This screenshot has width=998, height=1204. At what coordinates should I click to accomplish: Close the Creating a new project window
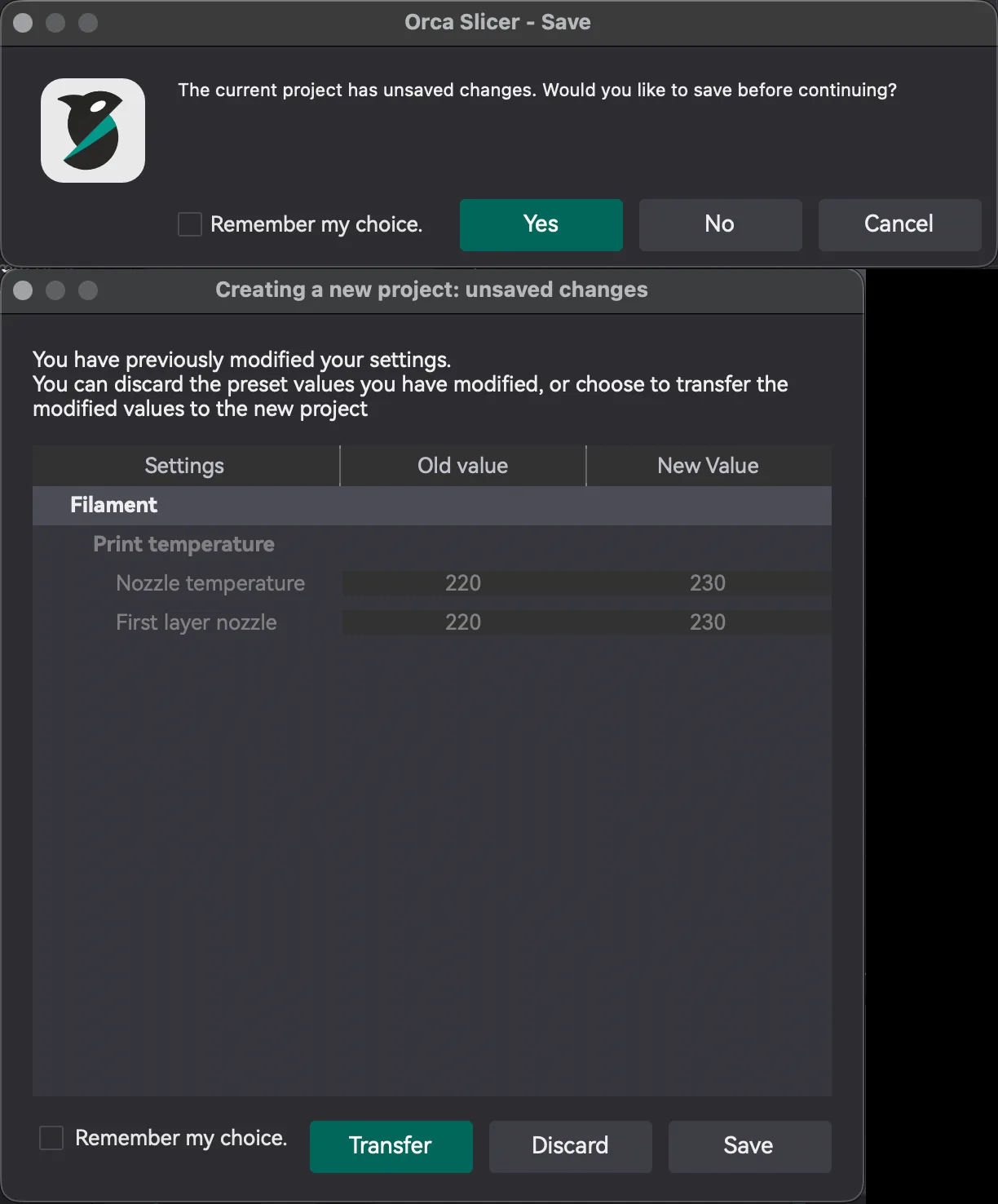click(x=23, y=290)
